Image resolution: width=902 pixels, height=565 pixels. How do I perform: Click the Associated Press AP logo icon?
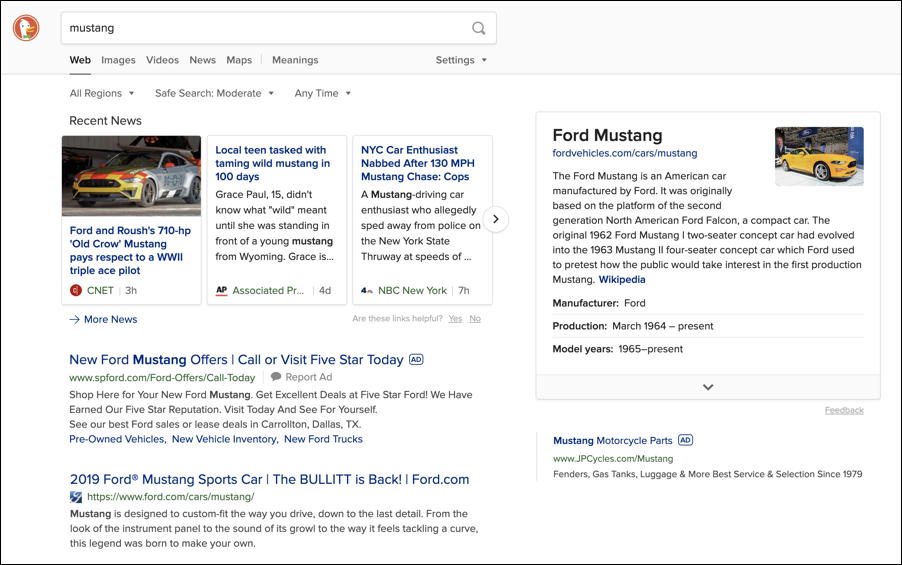221,291
